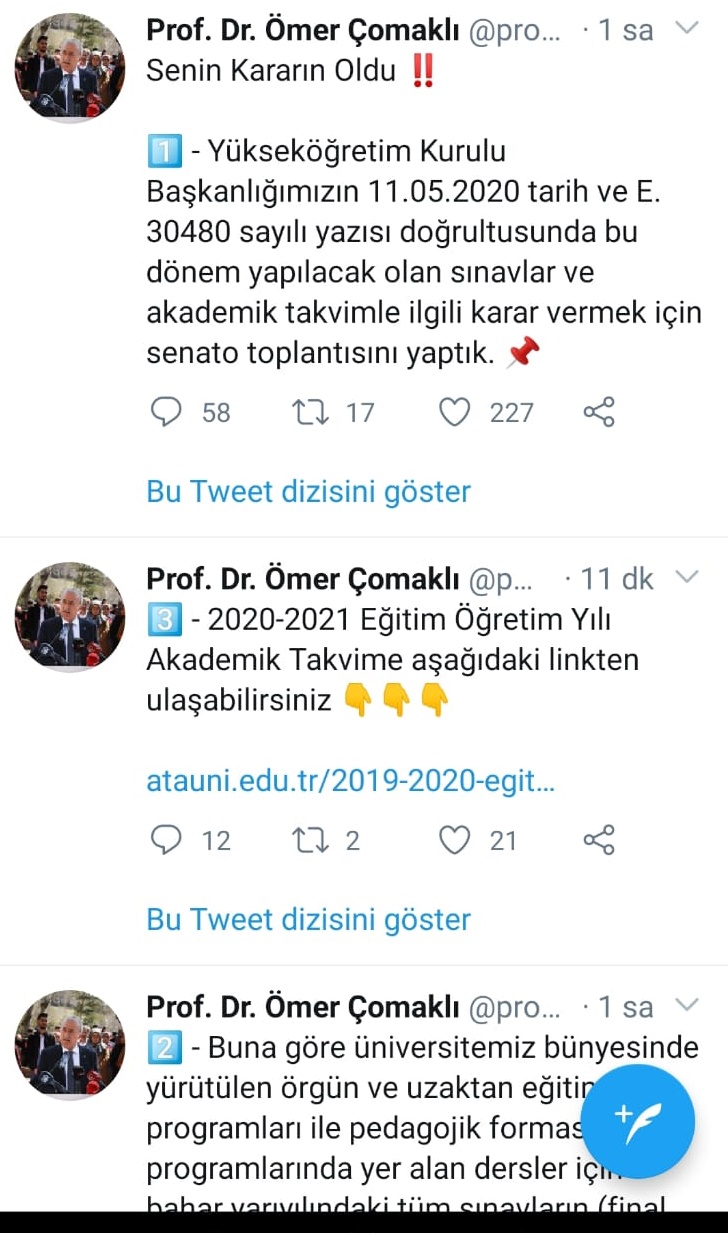The height and width of the screenshot is (1233, 728).
Task: Open profile picture on first tweet
Action: click(70, 69)
